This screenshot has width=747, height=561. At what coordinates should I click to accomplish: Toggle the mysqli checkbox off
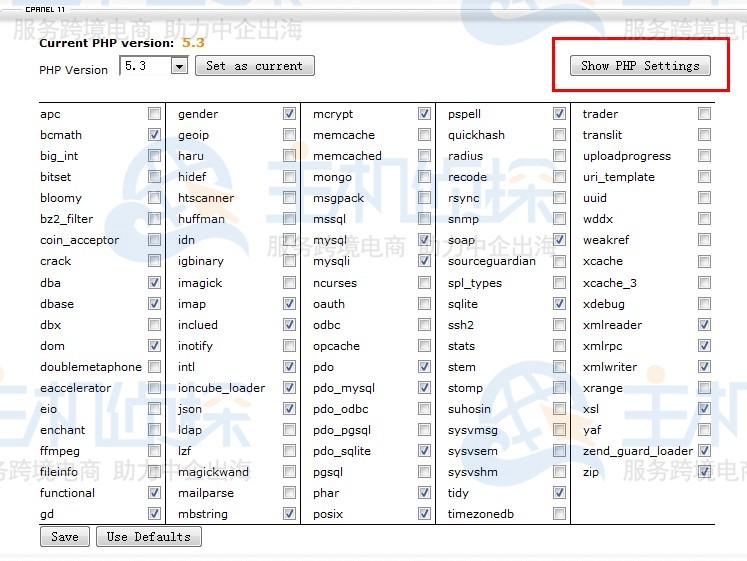[x=424, y=261]
